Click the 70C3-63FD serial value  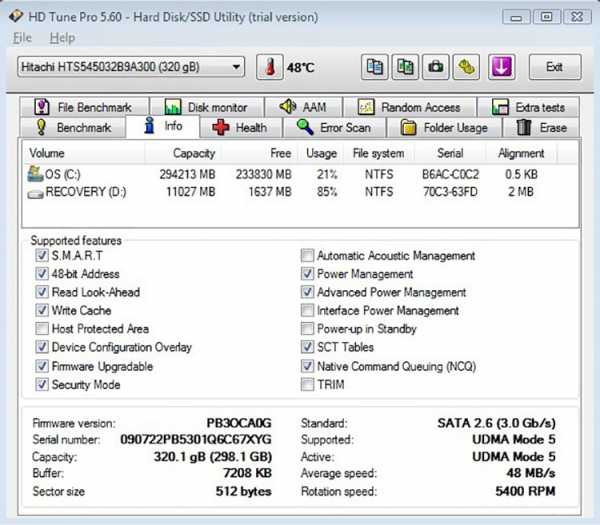450,191
